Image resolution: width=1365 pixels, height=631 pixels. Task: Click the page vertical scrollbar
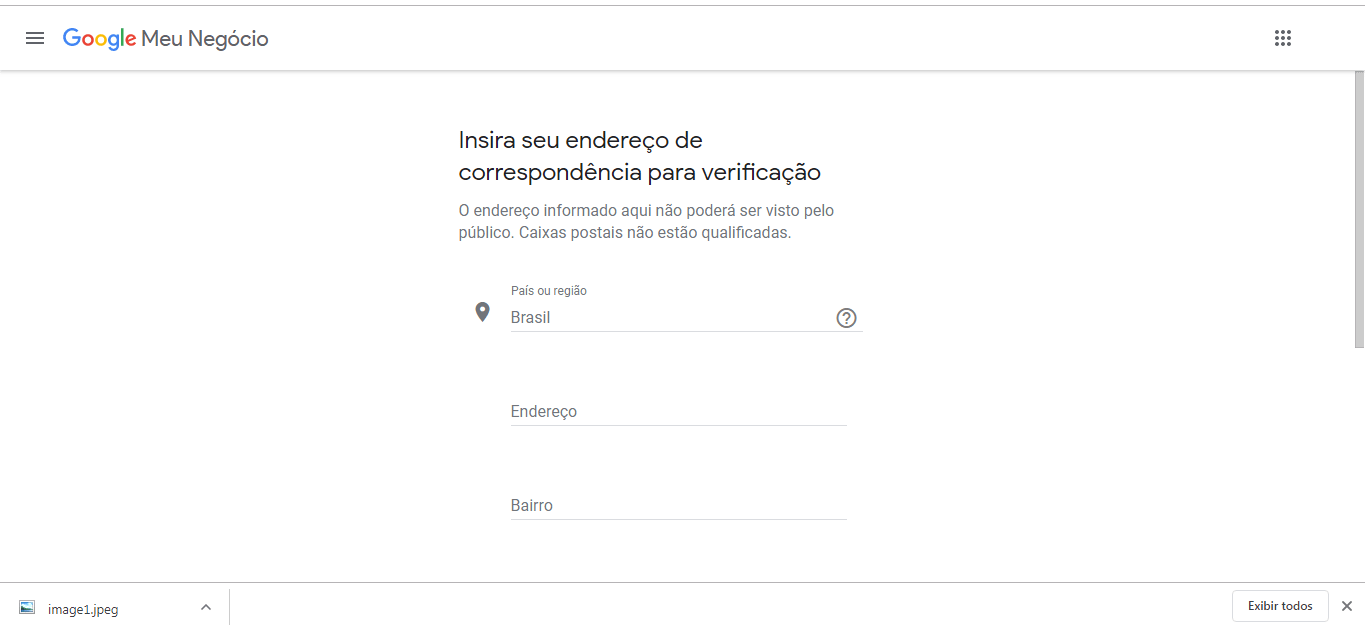(x=1359, y=210)
